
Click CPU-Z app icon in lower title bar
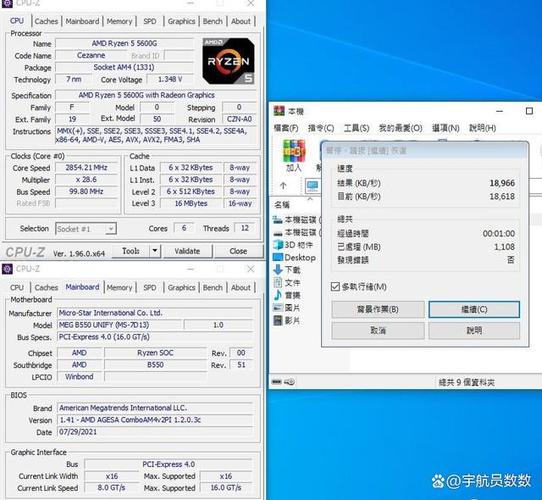7,269
